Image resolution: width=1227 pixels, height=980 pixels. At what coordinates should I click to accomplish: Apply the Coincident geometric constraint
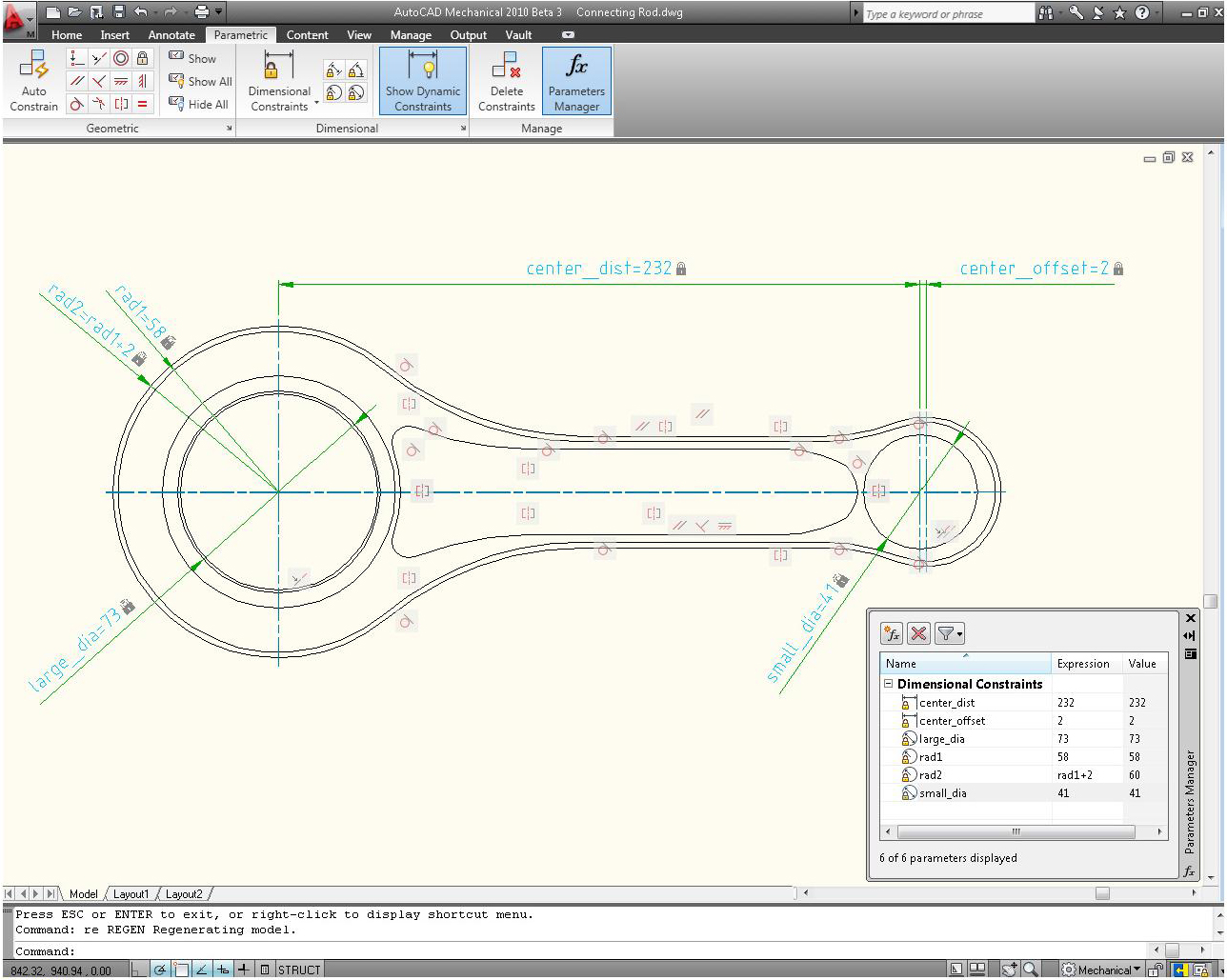click(77, 58)
